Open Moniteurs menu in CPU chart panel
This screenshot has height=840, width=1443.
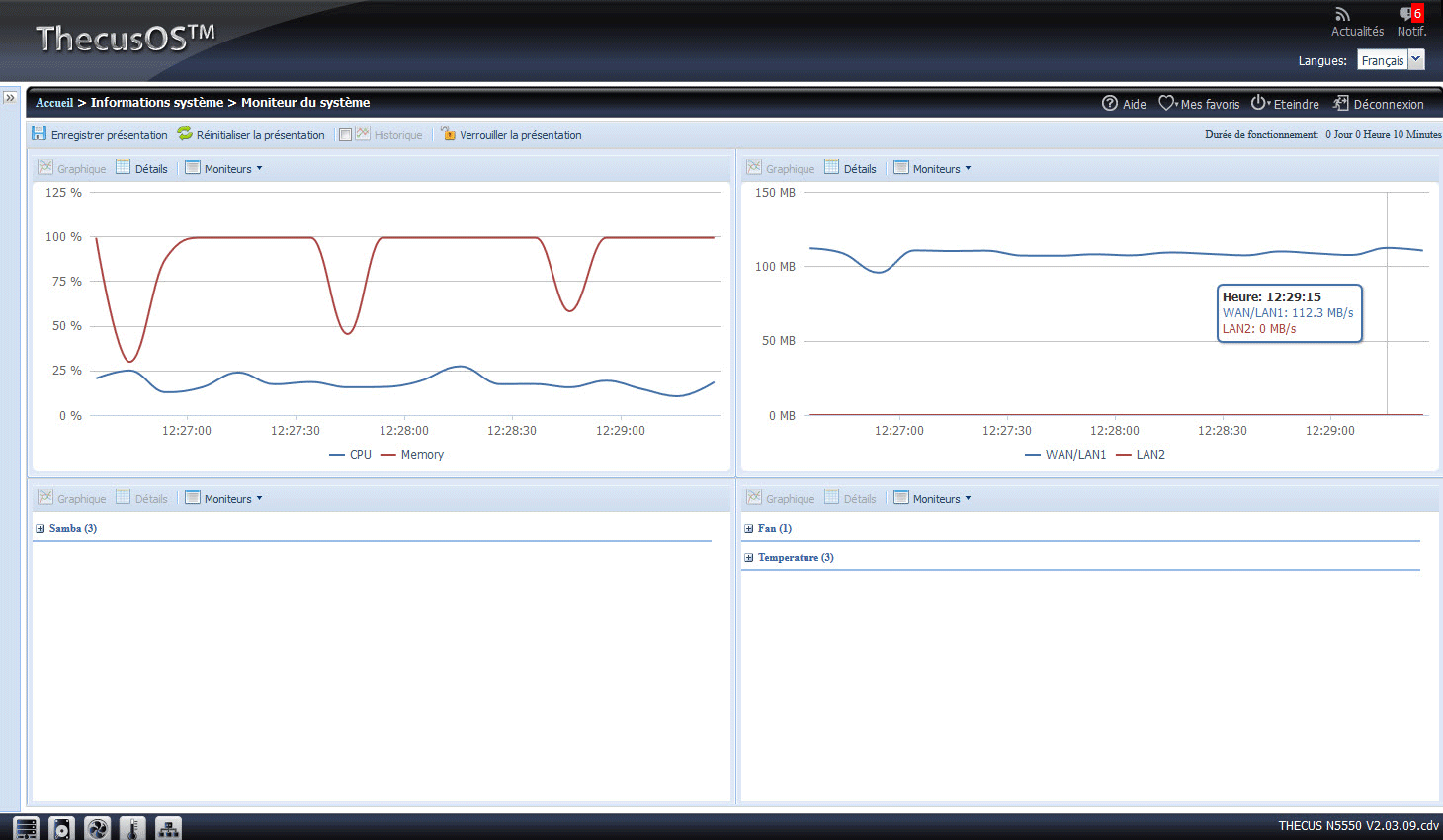tap(227, 169)
